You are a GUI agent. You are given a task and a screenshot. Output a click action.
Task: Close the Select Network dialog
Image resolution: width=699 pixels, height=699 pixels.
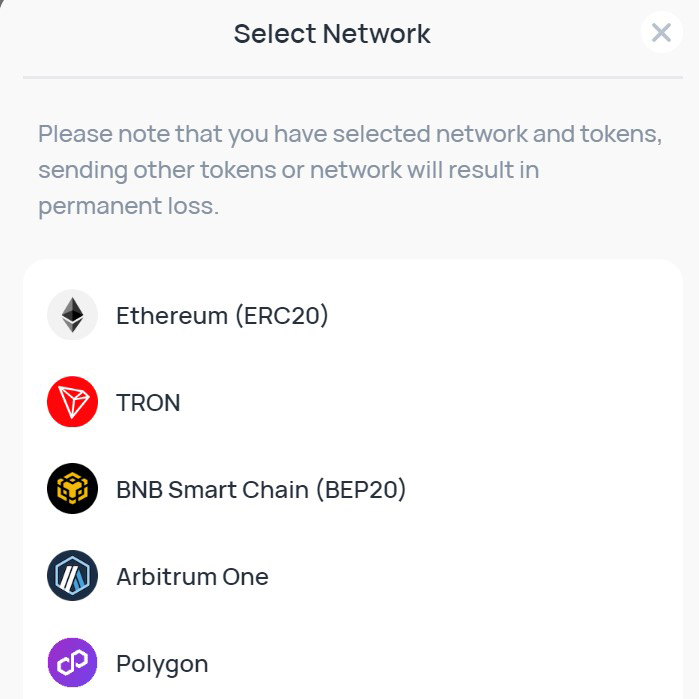tap(662, 33)
